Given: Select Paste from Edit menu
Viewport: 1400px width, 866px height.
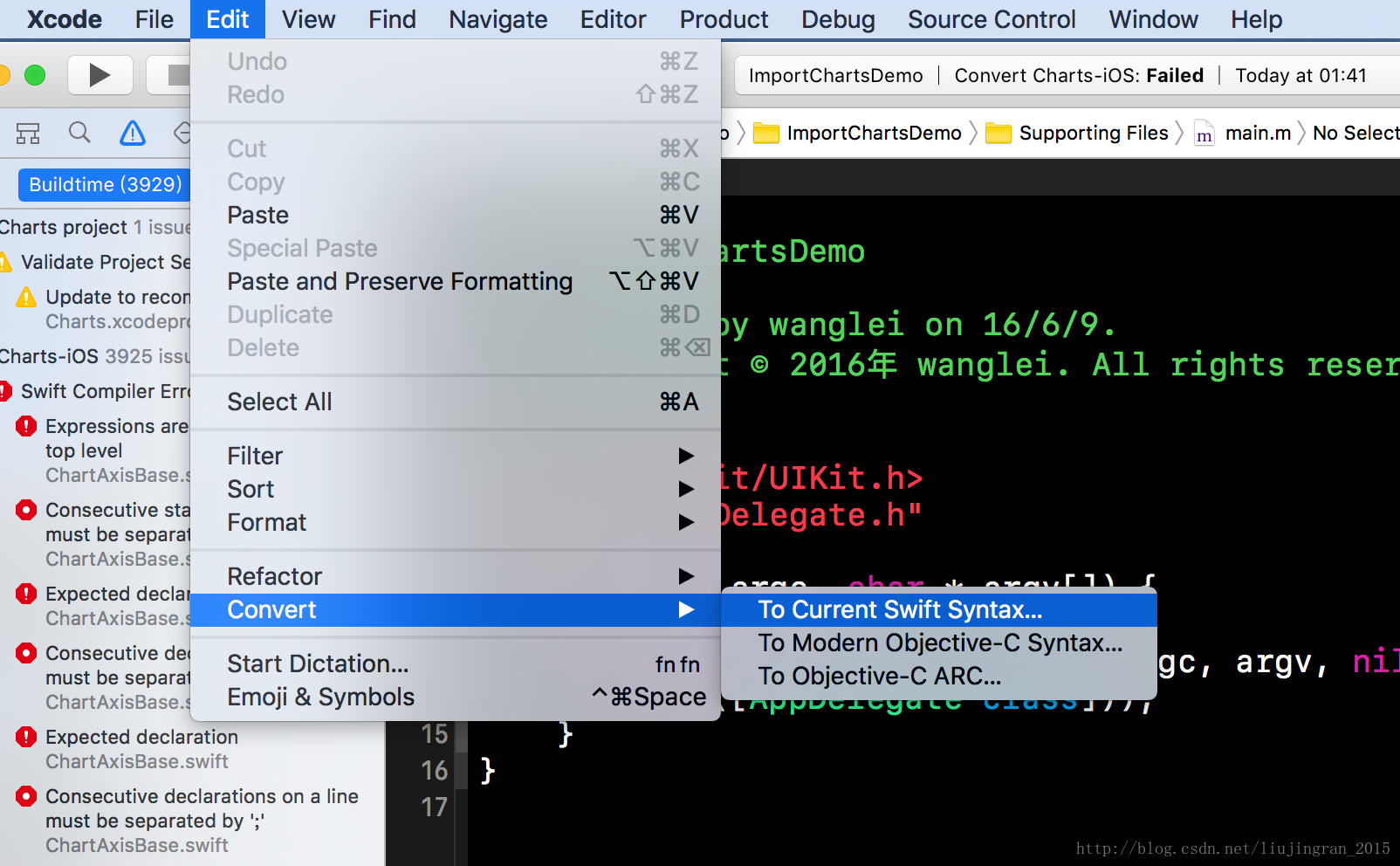Looking at the screenshot, I should pos(456,215).
